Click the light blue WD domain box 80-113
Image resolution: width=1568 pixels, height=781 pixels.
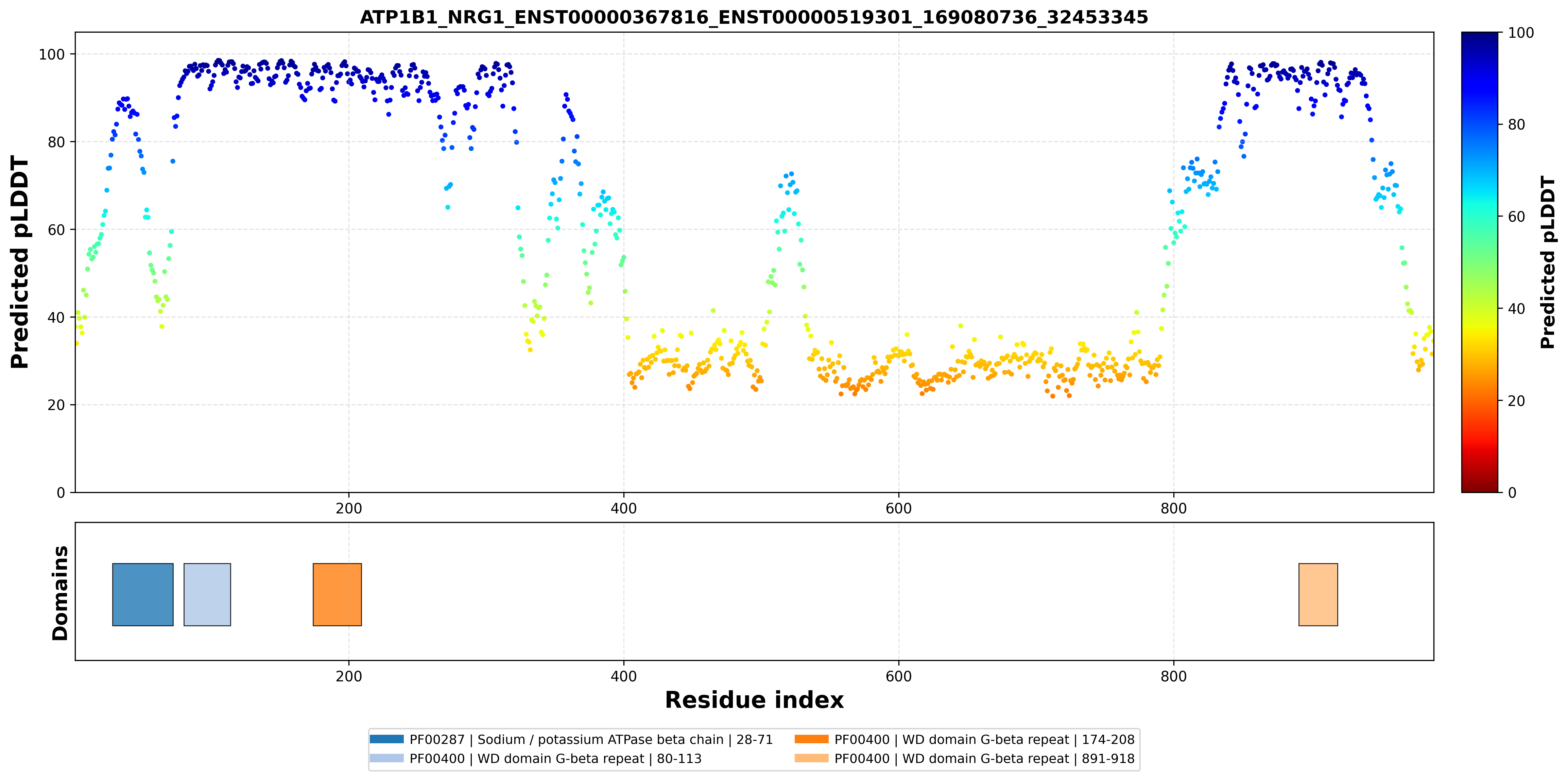click(x=207, y=594)
